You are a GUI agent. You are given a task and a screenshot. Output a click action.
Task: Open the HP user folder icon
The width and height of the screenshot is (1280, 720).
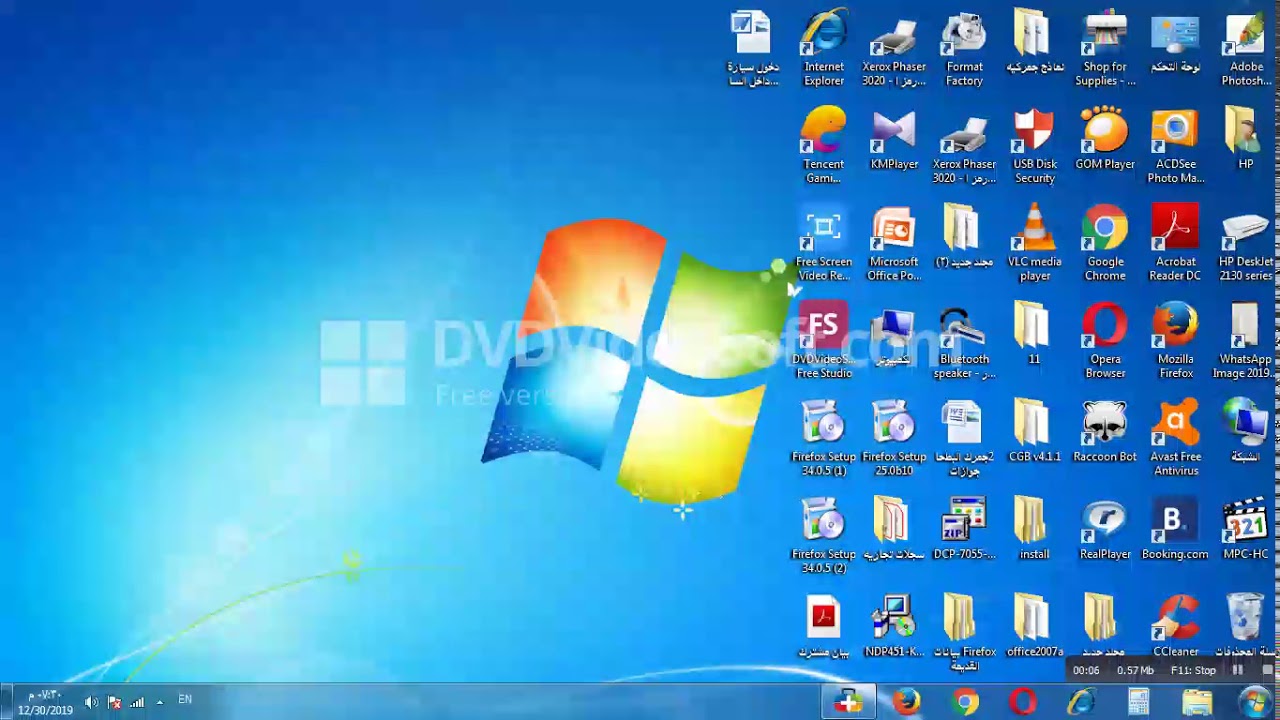pyautogui.click(x=1245, y=140)
